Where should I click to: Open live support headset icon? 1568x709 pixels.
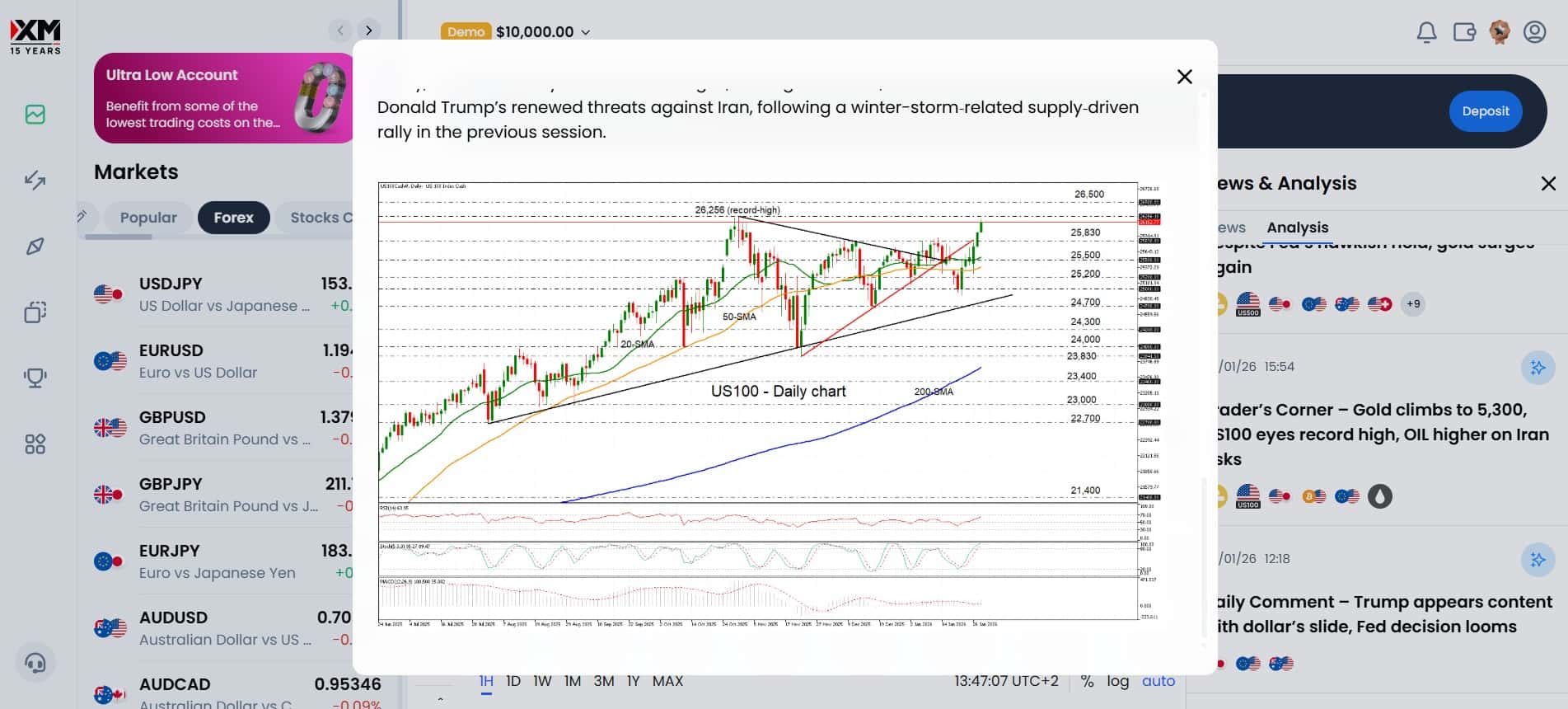(x=35, y=663)
